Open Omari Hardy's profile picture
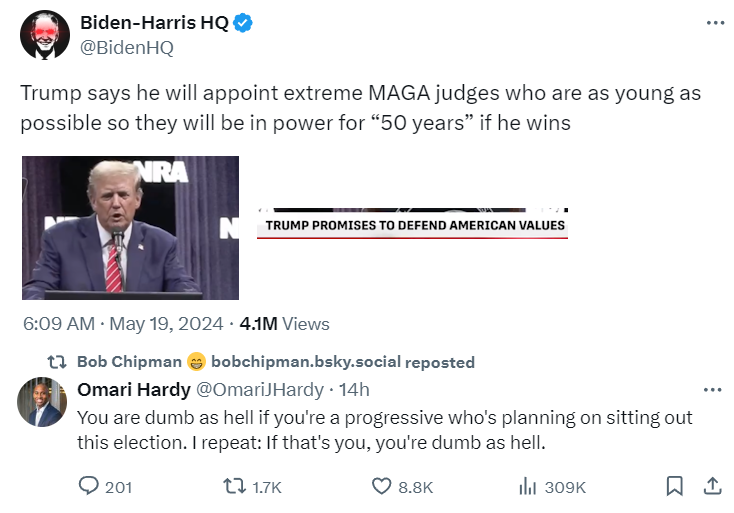The image size is (734, 513). (x=43, y=403)
